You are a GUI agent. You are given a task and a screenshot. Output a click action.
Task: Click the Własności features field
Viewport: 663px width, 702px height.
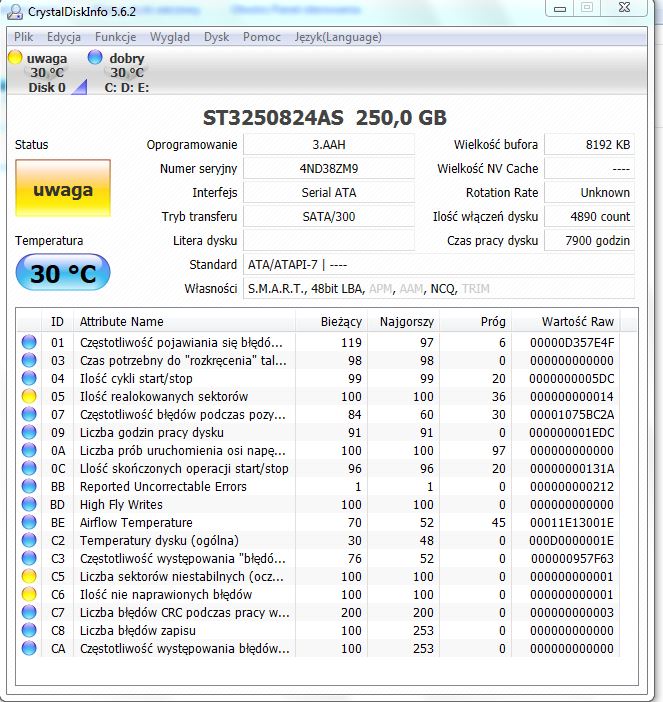439,288
